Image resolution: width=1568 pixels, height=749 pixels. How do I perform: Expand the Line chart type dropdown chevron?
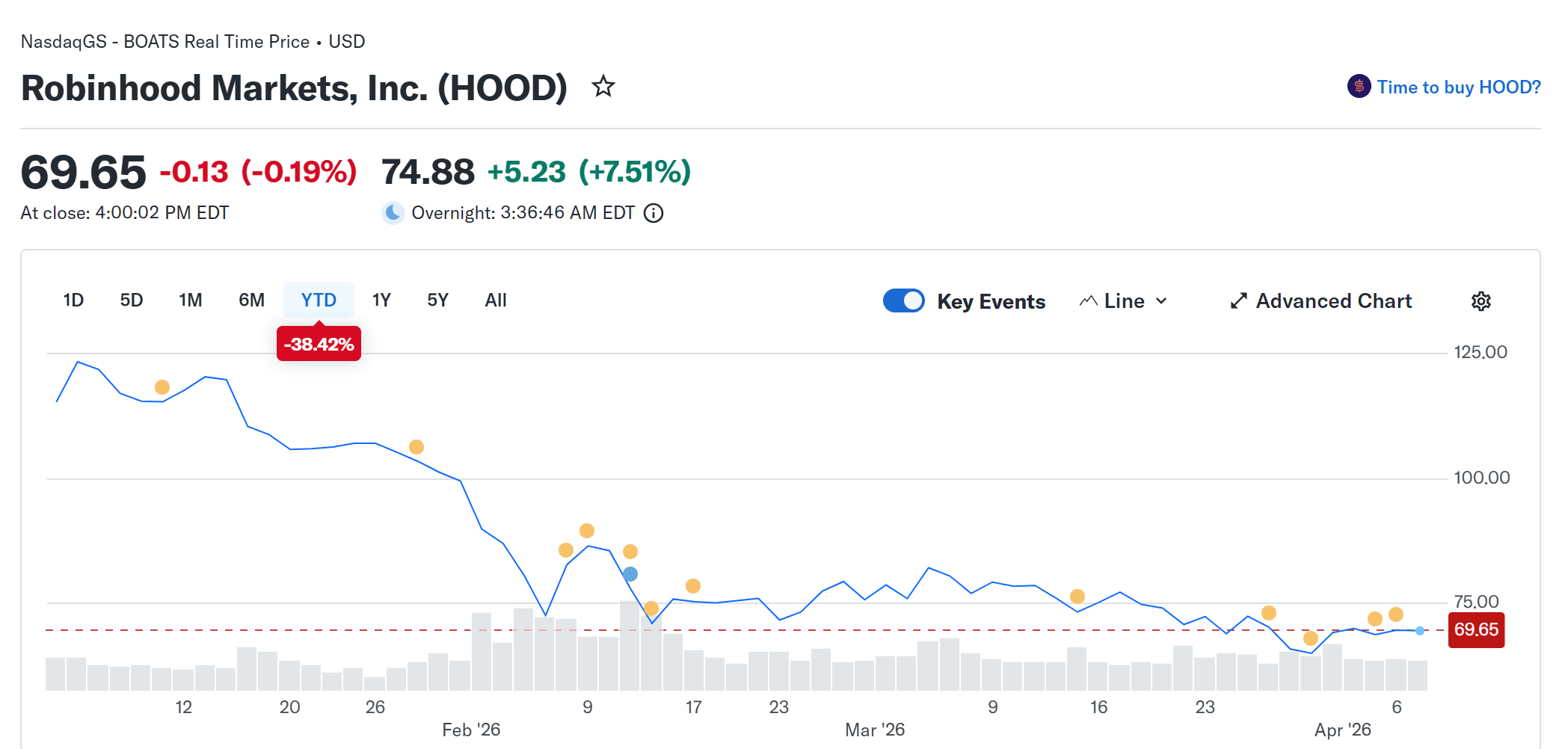1161,300
